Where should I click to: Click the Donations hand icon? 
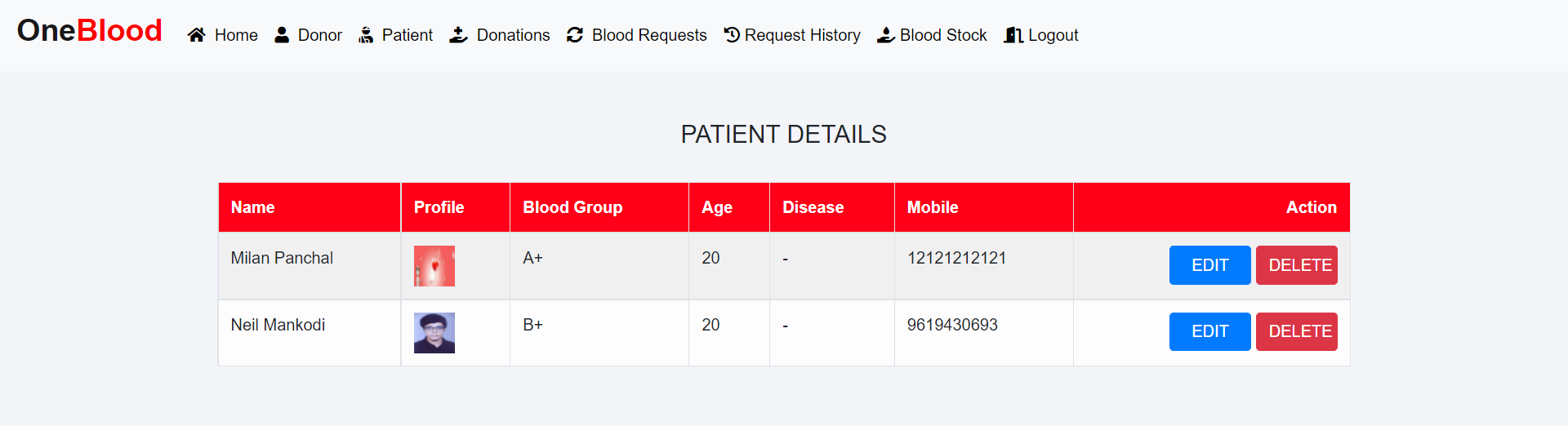[459, 35]
